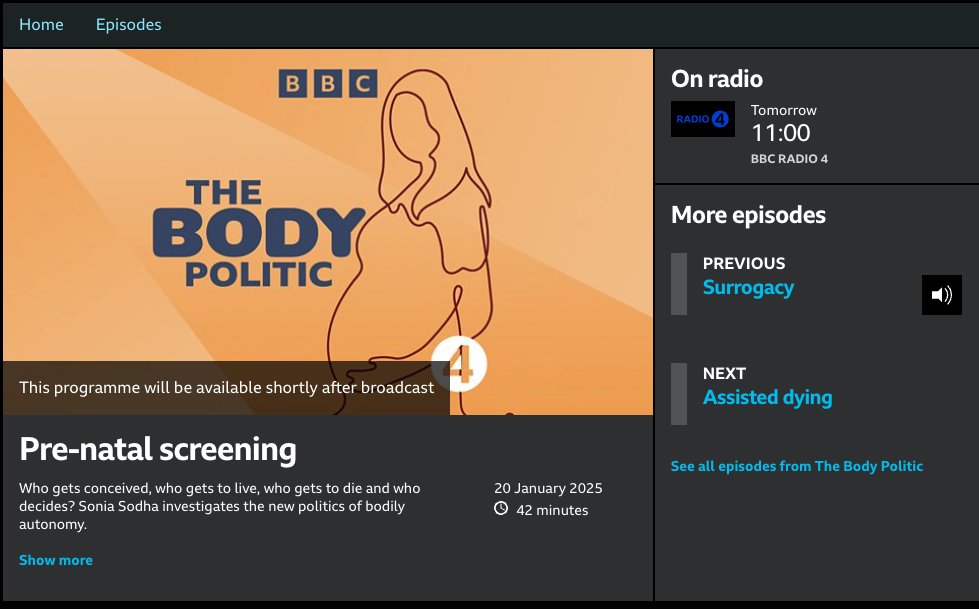Click the PREVIOUS episode label
Viewport: 979px width, 609px height.
tap(743, 263)
